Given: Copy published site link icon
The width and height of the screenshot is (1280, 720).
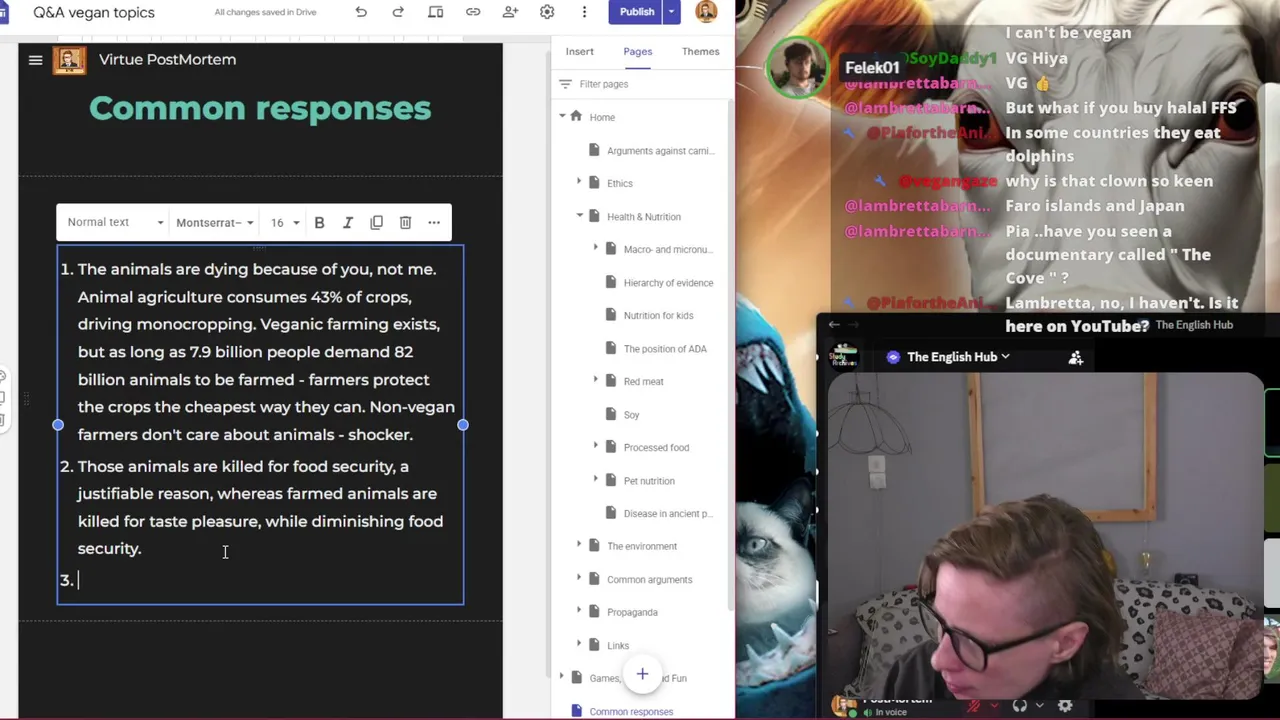Looking at the screenshot, I should coord(473,12).
